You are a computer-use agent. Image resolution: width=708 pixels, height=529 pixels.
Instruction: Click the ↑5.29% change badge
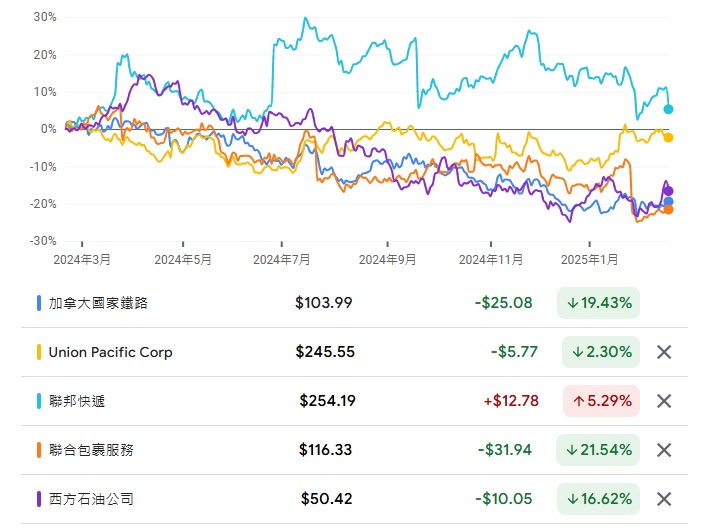601,401
